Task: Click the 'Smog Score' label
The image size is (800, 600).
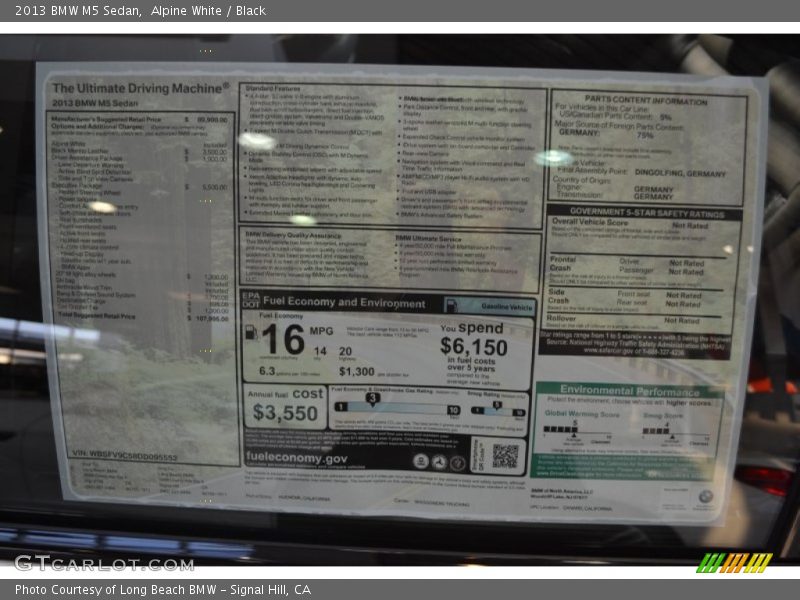Action: coord(663,415)
